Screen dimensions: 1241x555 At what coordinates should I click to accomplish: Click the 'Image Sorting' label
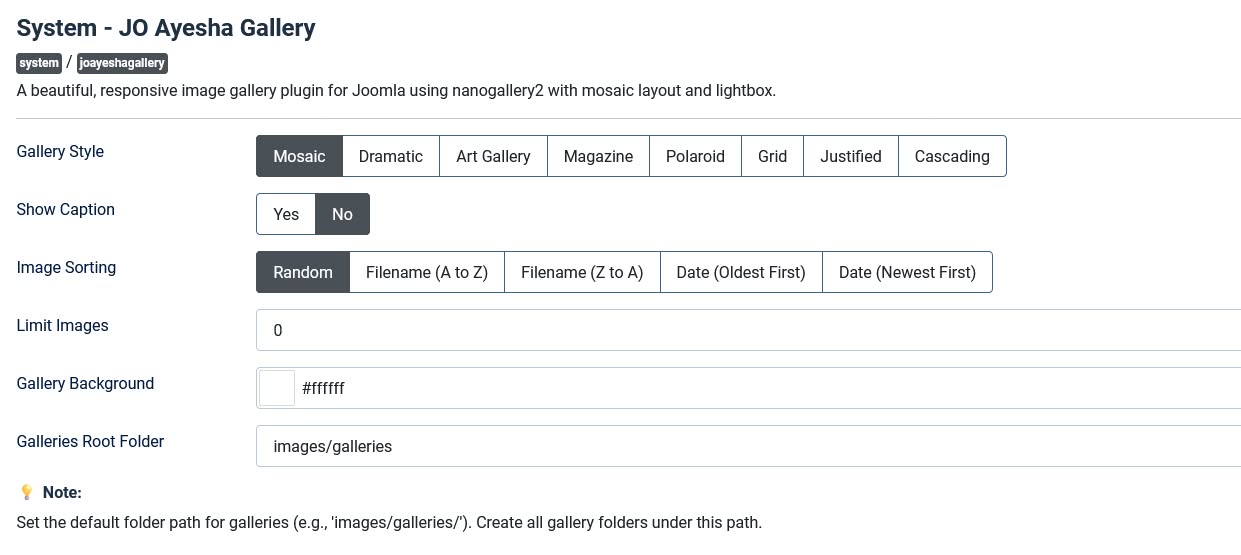click(66, 268)
